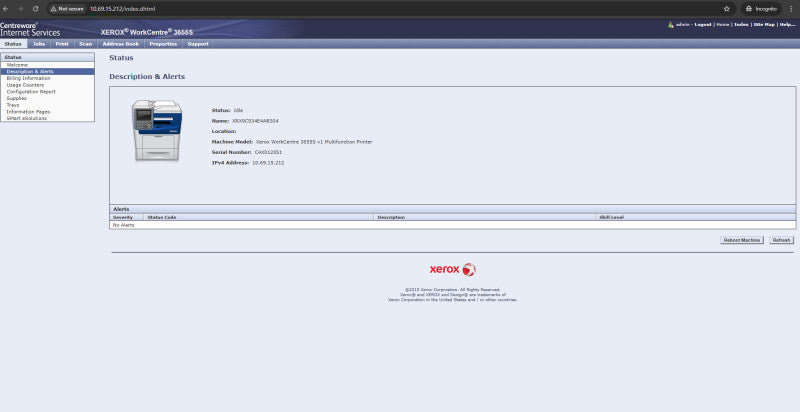Image resolution: width=800 pixels, height=412 pixels.
Task: Select the Status tab
Action: (13, 44)
